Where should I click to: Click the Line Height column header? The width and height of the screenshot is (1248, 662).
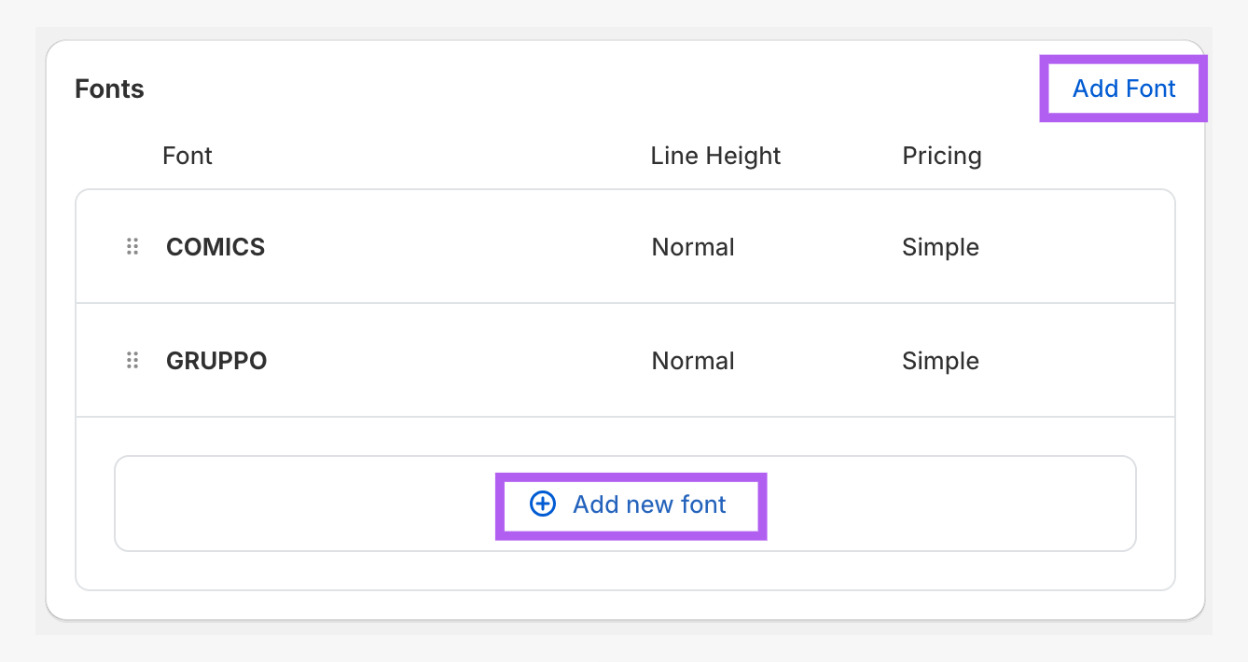(715, 156)
